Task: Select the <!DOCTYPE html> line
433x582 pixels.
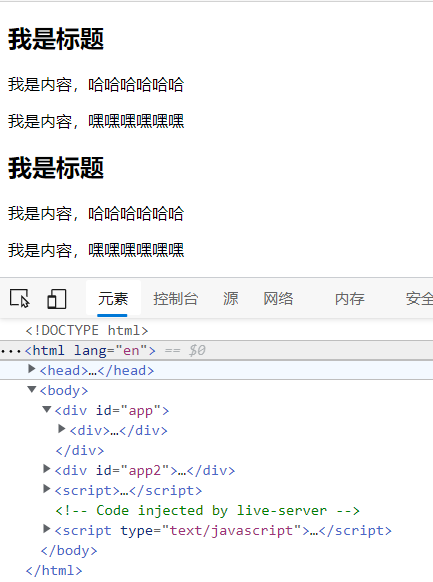Action: pyautogui.click(x=87, y=330)
